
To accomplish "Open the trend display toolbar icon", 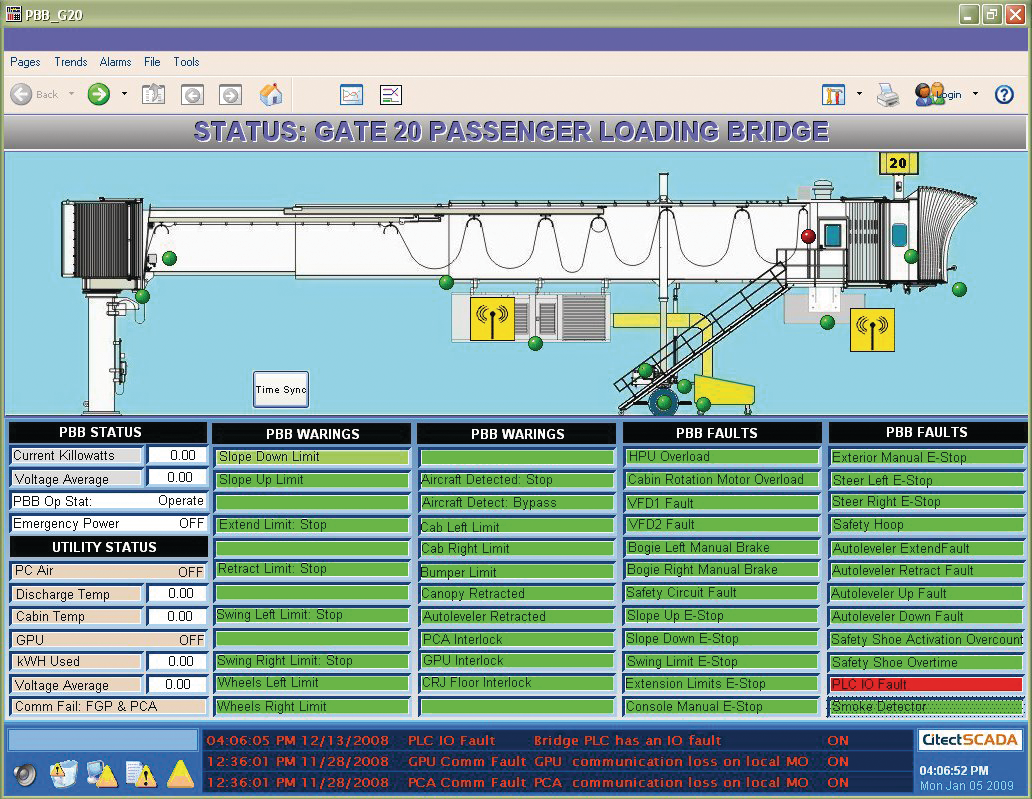I will 351,94.
